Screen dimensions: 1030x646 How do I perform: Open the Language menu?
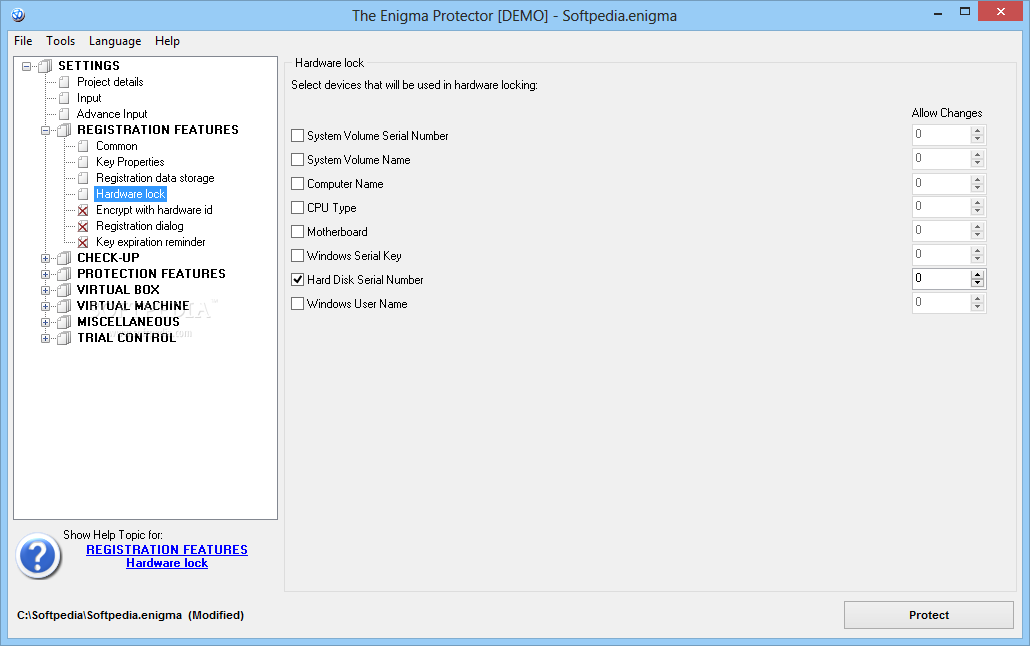(x=115, y=41)
